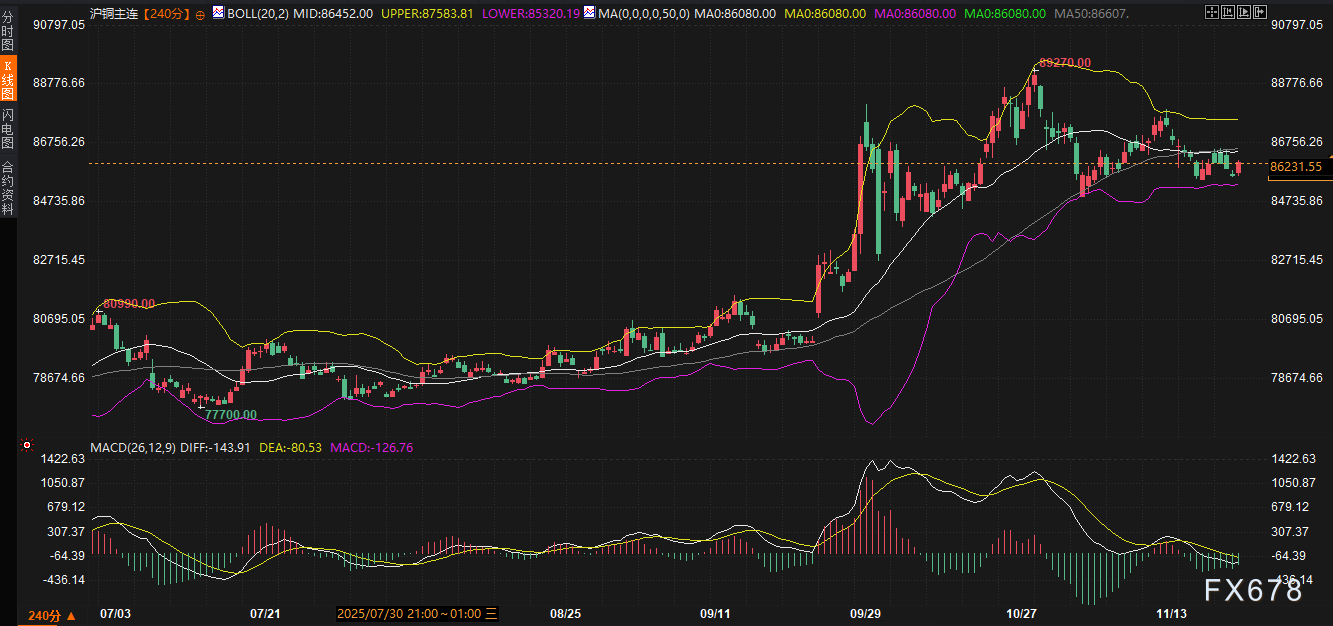The height and width of the screenshot is (626, 1333).
Task: Click the 89270.00 high price marker
Action: click(1064, 62)
